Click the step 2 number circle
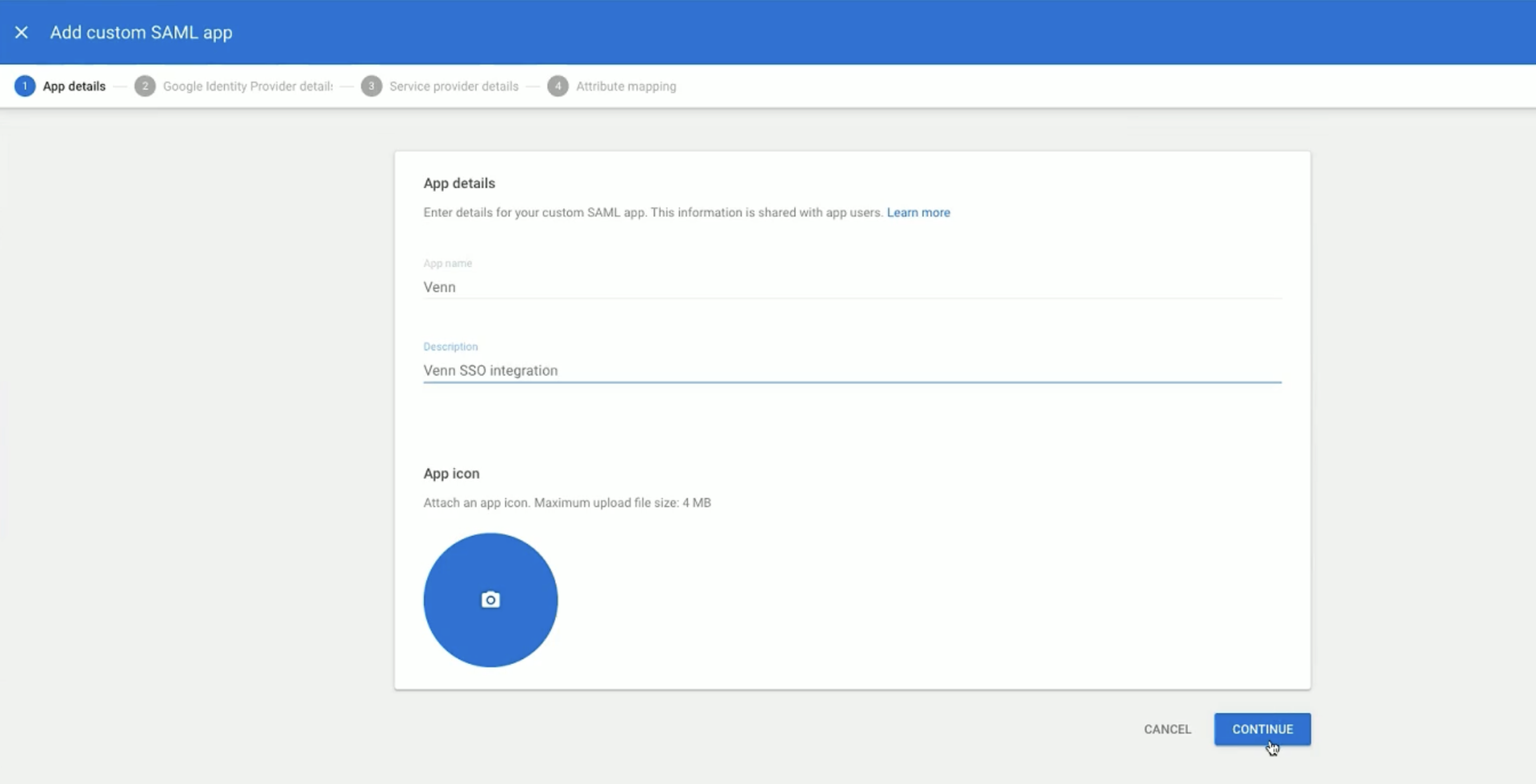1536x784 pixels. coord(145,86)
